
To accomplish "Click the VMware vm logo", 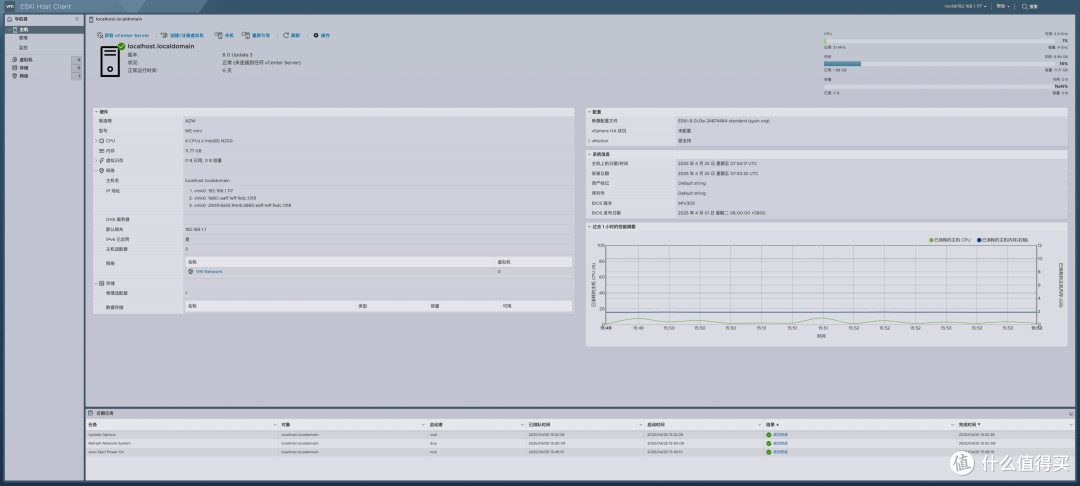I will pyautogui.click(x=10, y=6).
